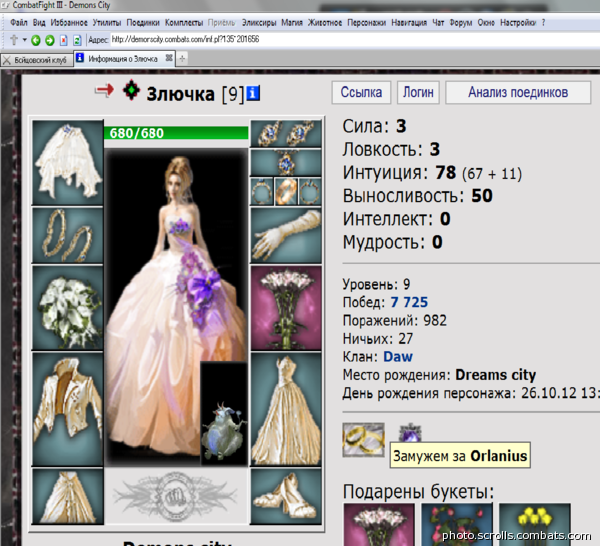The image size is (600, 546).
Task: Click the first ring slot
Action: pos(262,191)
